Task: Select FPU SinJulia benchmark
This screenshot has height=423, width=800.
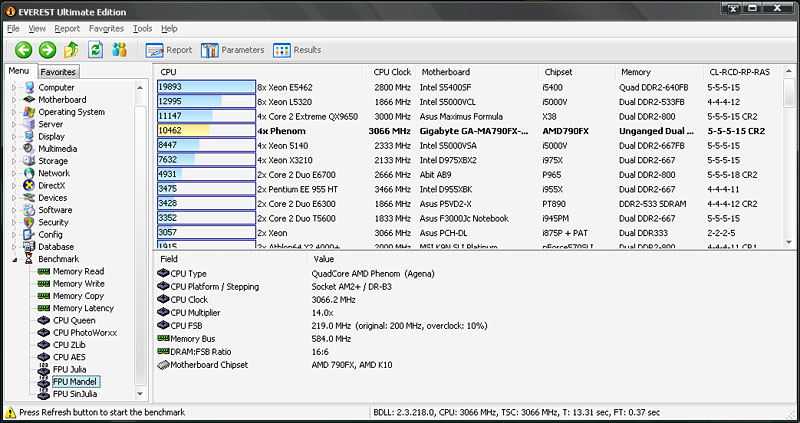Action: click(x=74, y=393)
